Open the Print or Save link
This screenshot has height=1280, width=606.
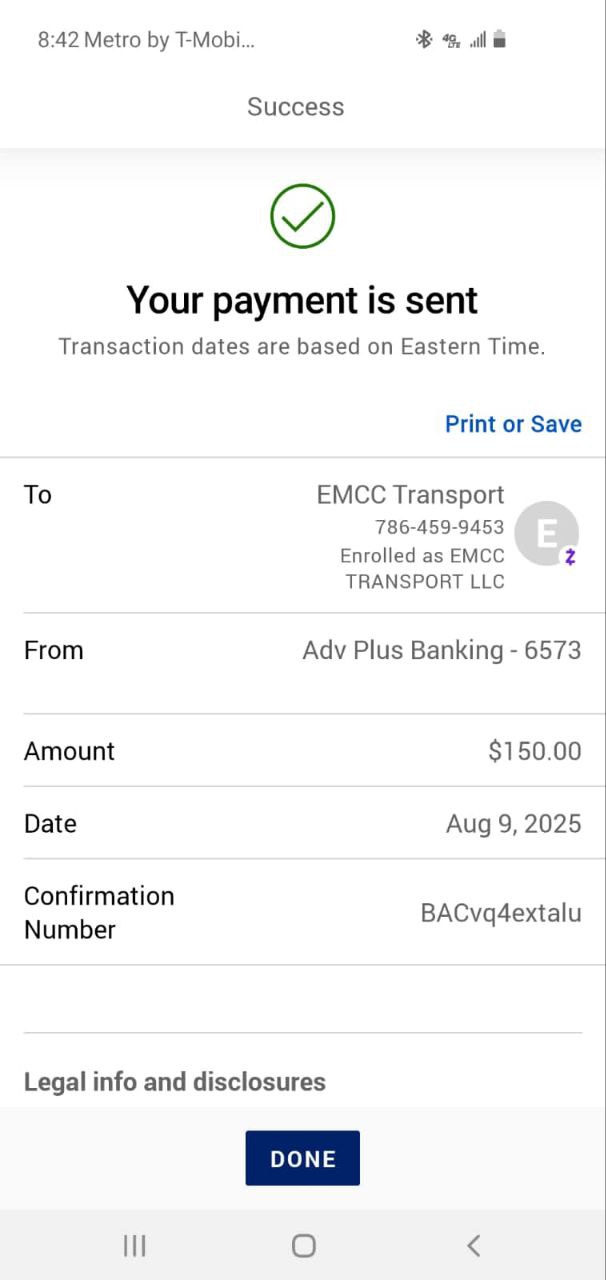tap(513, 424)
